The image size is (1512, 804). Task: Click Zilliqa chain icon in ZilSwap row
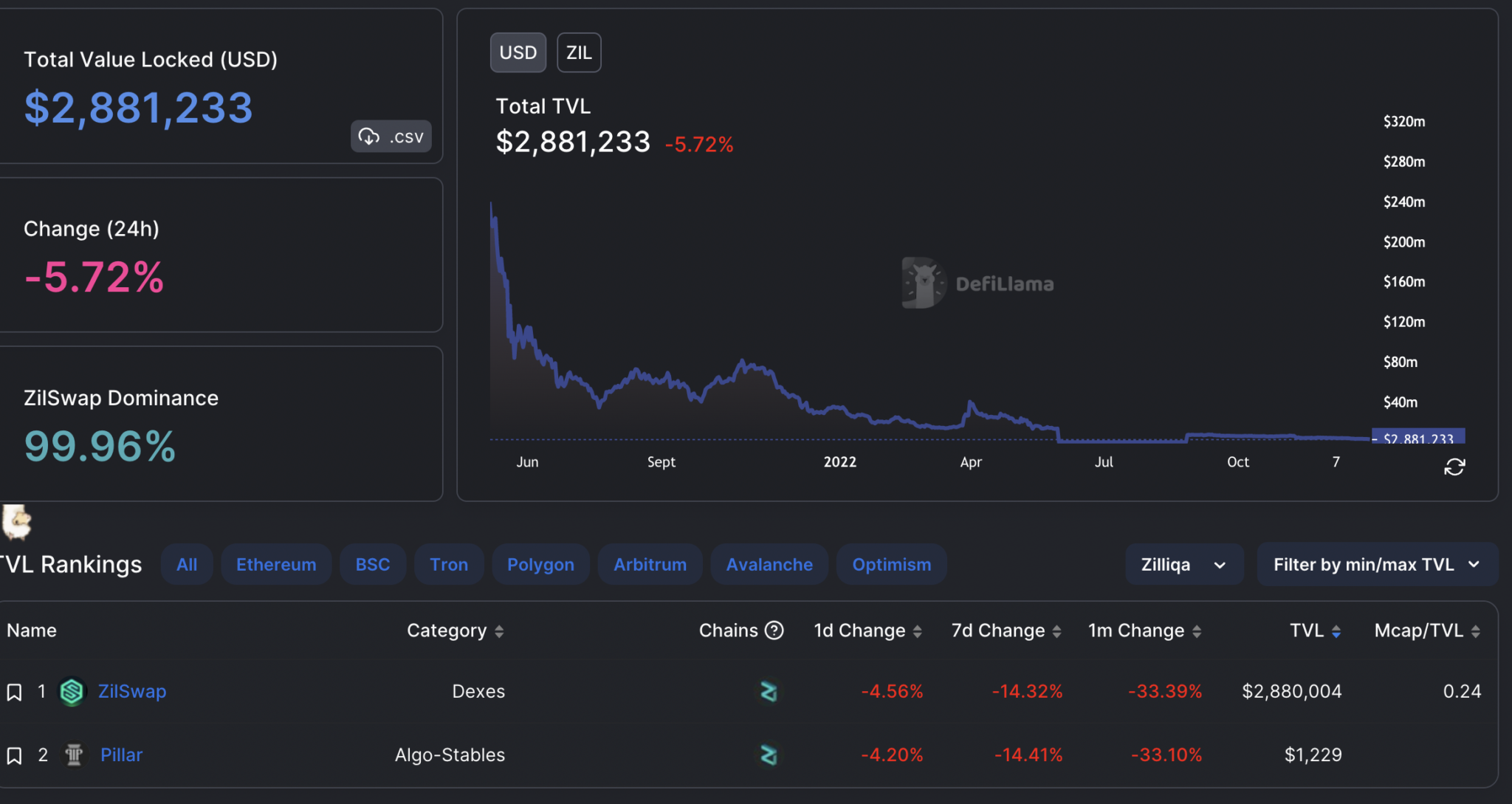tap(769, 692)
